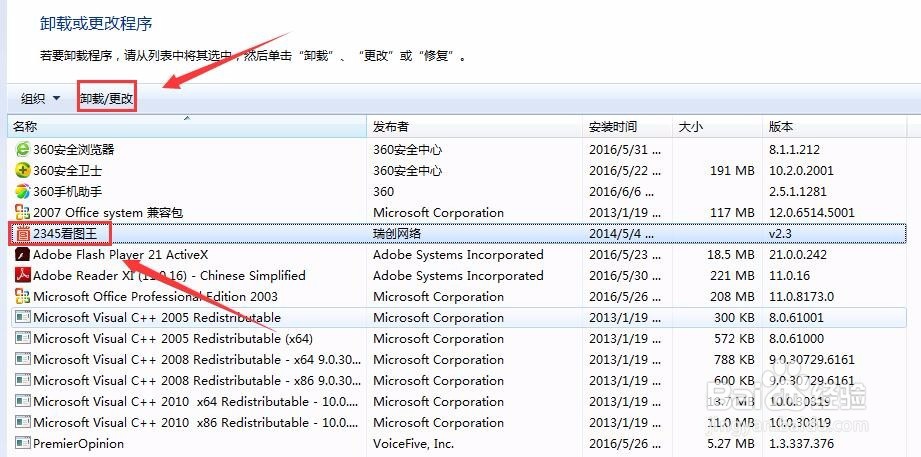Select the 2345看图王 entry name
This screenshot has width=921, height=457.
pyautogui.click(x=64, y=234)
